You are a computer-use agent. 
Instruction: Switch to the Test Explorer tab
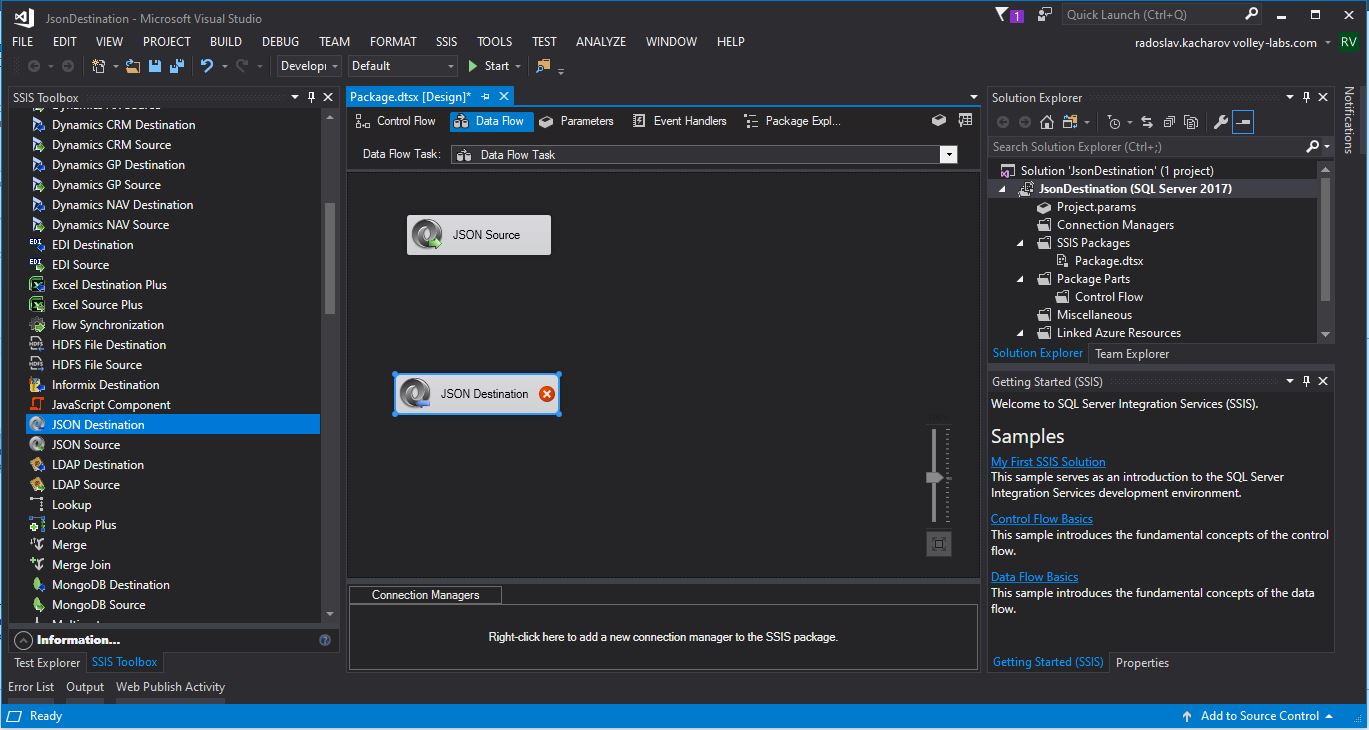tap(47, 663)
